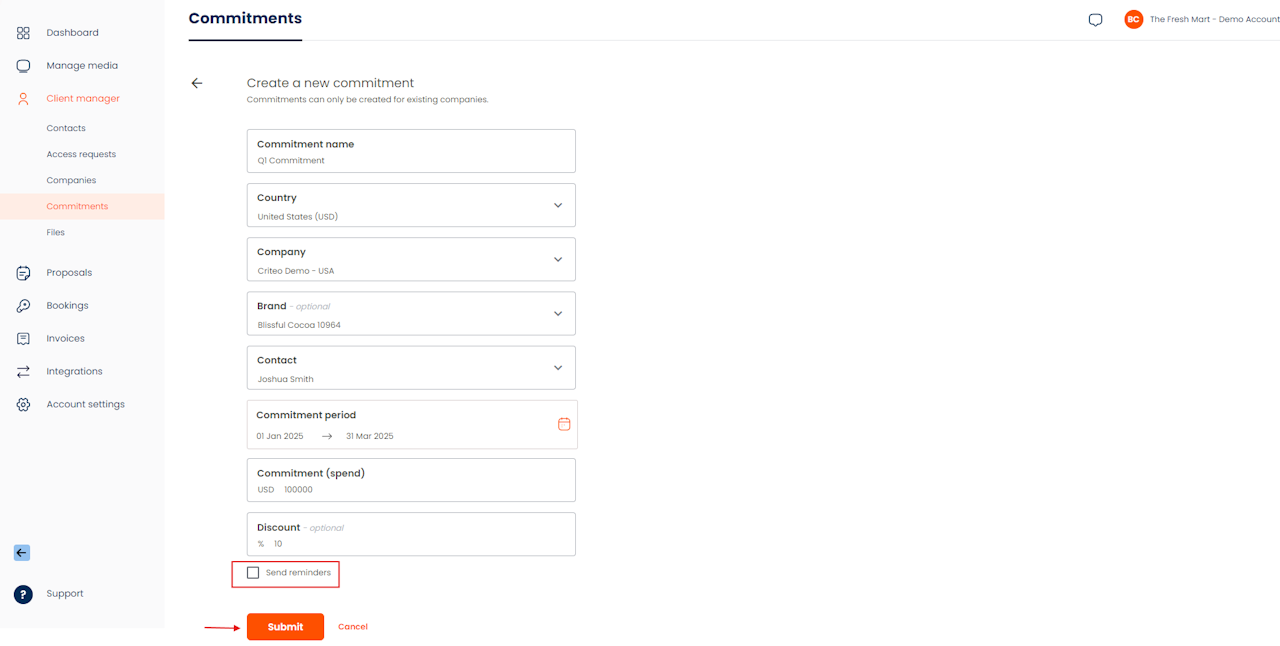Click the Cancel link
This screenshot has height=646, width=1280.
tap(353, 627)
